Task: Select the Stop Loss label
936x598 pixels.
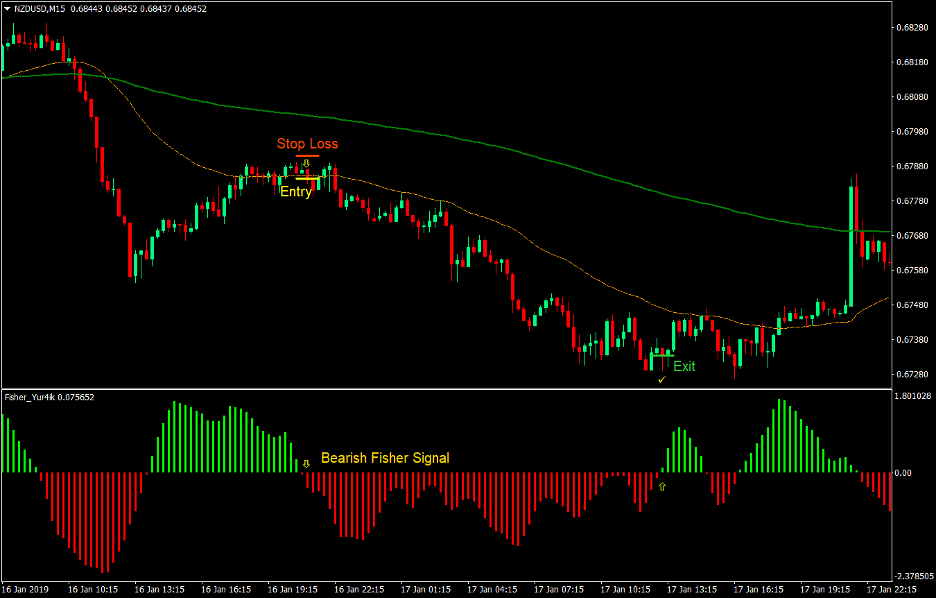Action: coord(307,143)
